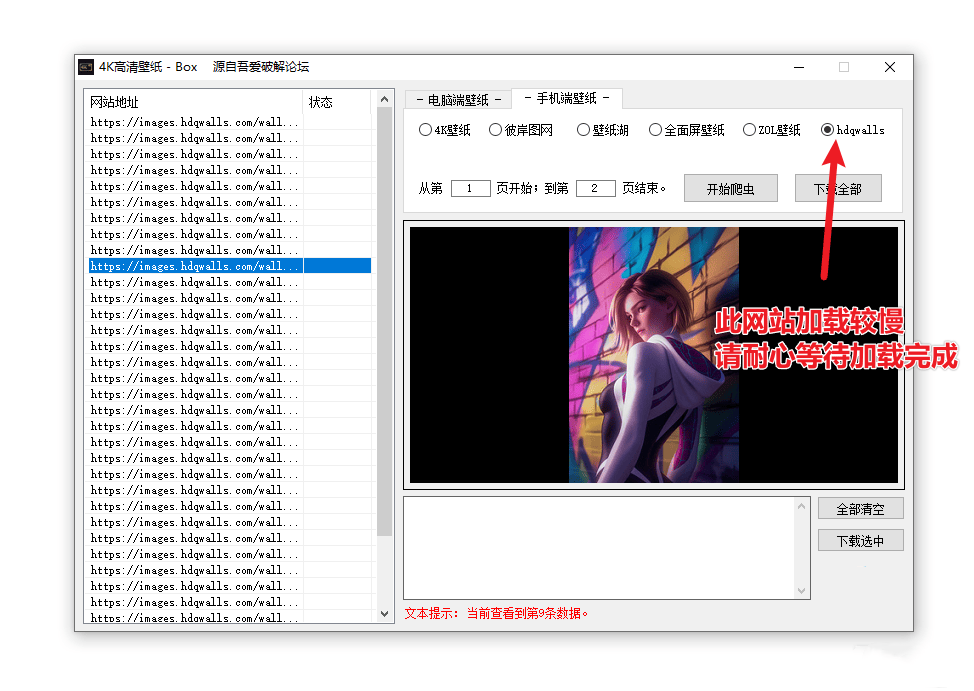Focus the end page number field
The height and width of the screenshot is (691, 974).
click(596, 188)
